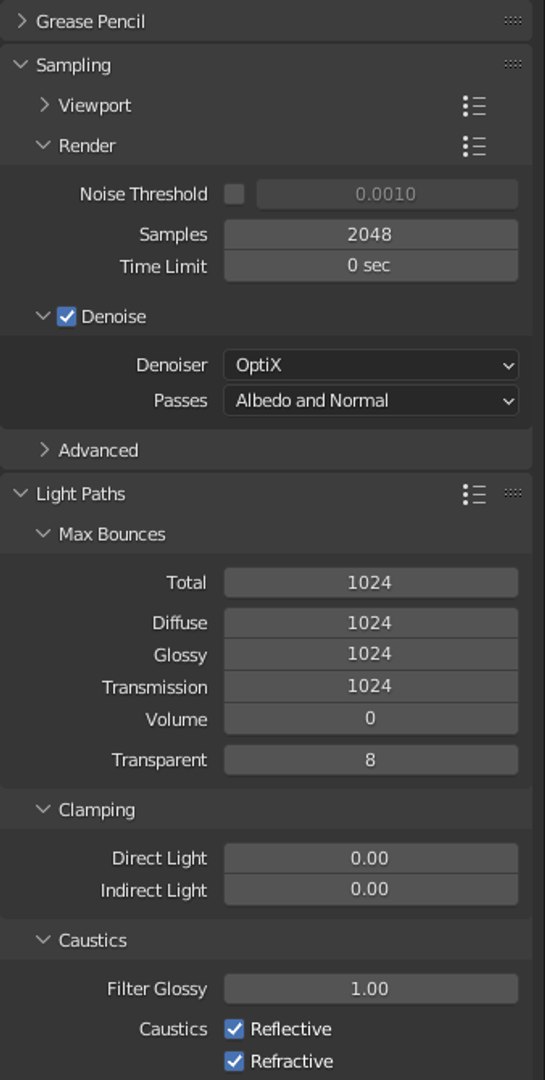Click the Transmission label

pyautogui.click(x=154, y=687)
